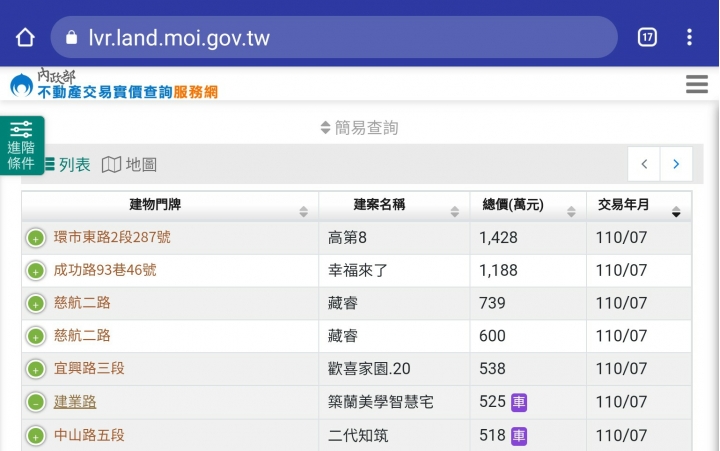Screen dimensions: 720x451
Task: Sort by 總價(萬元) column arrows
Action: [571, 212]
